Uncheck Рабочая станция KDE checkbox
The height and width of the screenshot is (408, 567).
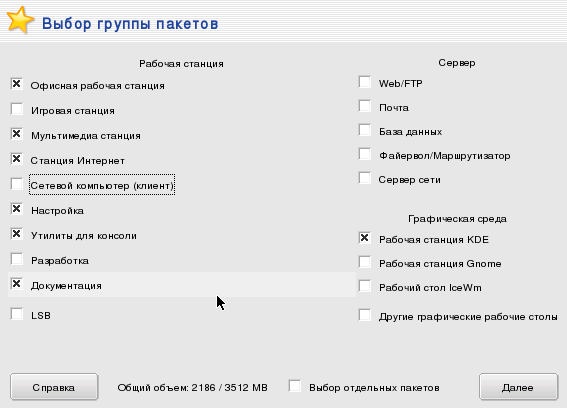pos(365,238)
